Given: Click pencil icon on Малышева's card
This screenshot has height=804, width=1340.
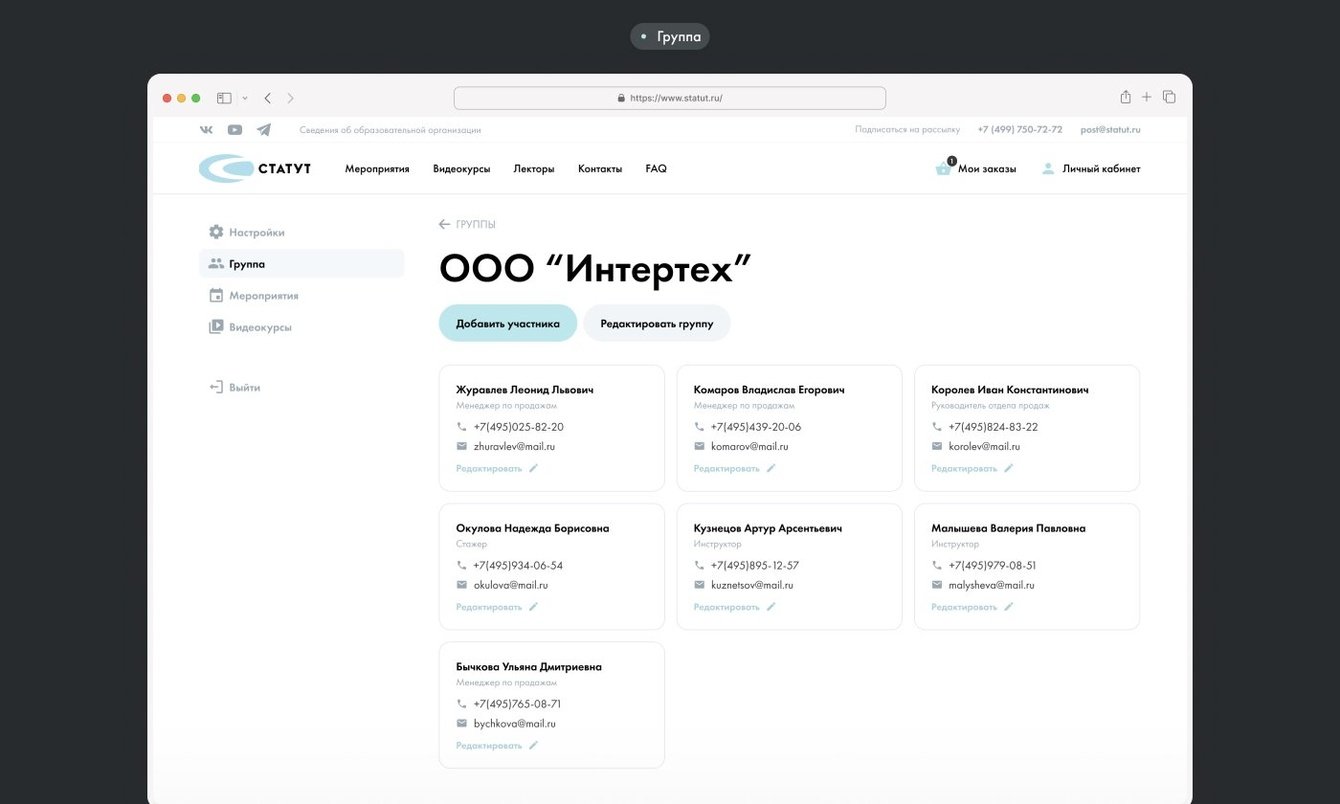Looking at the screenshot, I should (x=1008, y=607).
